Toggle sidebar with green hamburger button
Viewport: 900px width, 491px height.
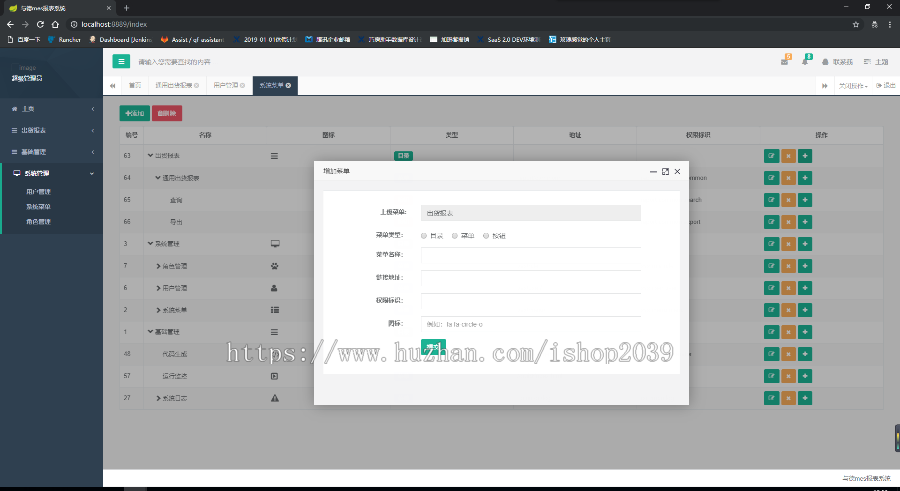[121, 61]
